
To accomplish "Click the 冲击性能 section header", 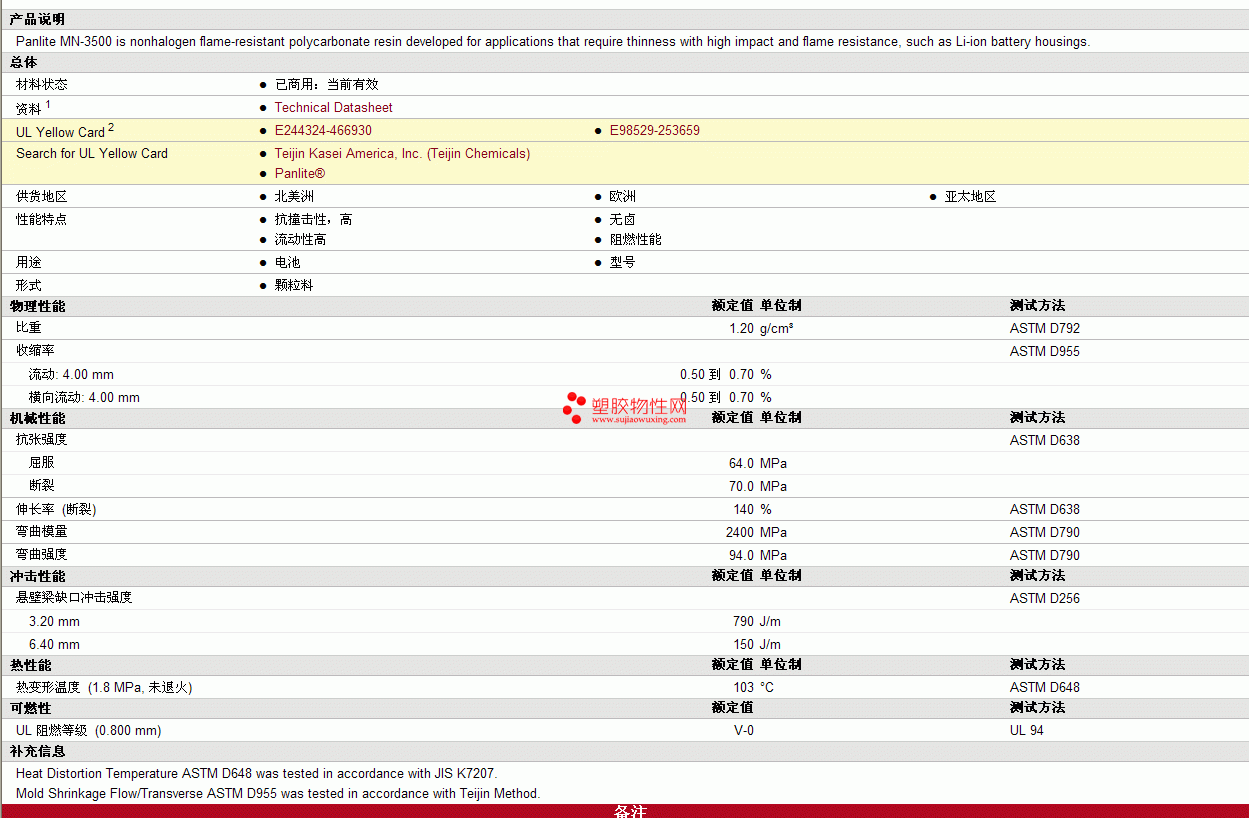I will (37, 576).
